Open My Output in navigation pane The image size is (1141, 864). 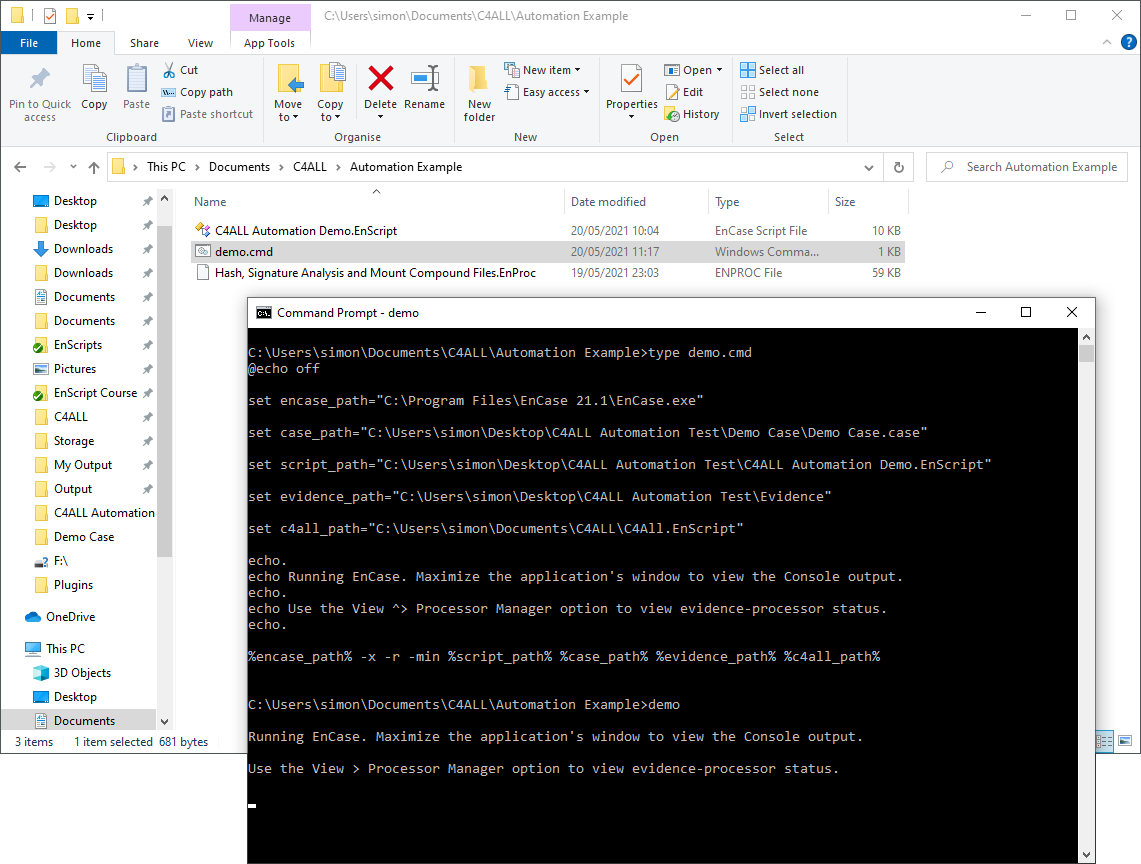pyautogui.click(x=83, y=465)
